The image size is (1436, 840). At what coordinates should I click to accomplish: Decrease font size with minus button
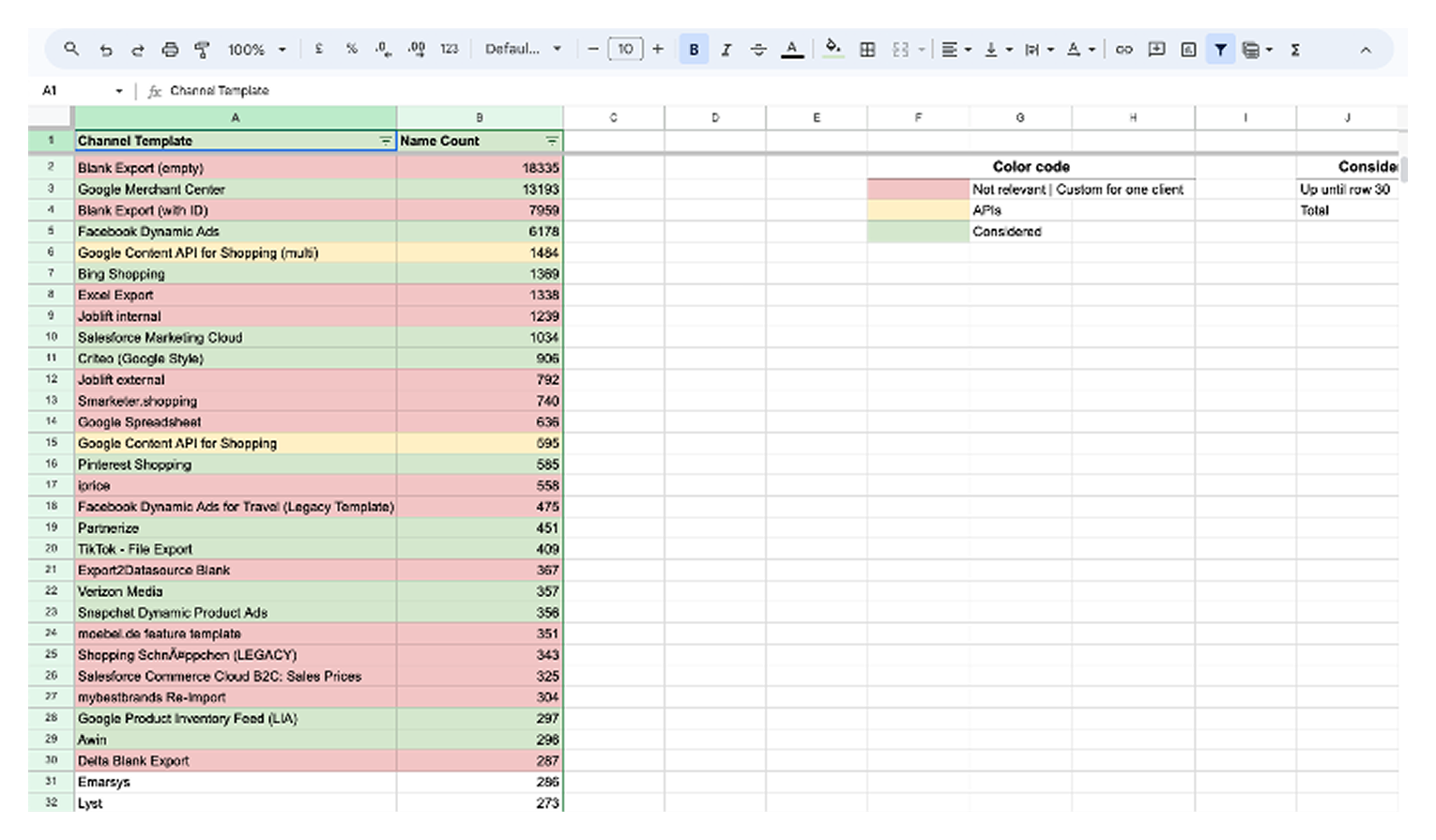(593, 49)
